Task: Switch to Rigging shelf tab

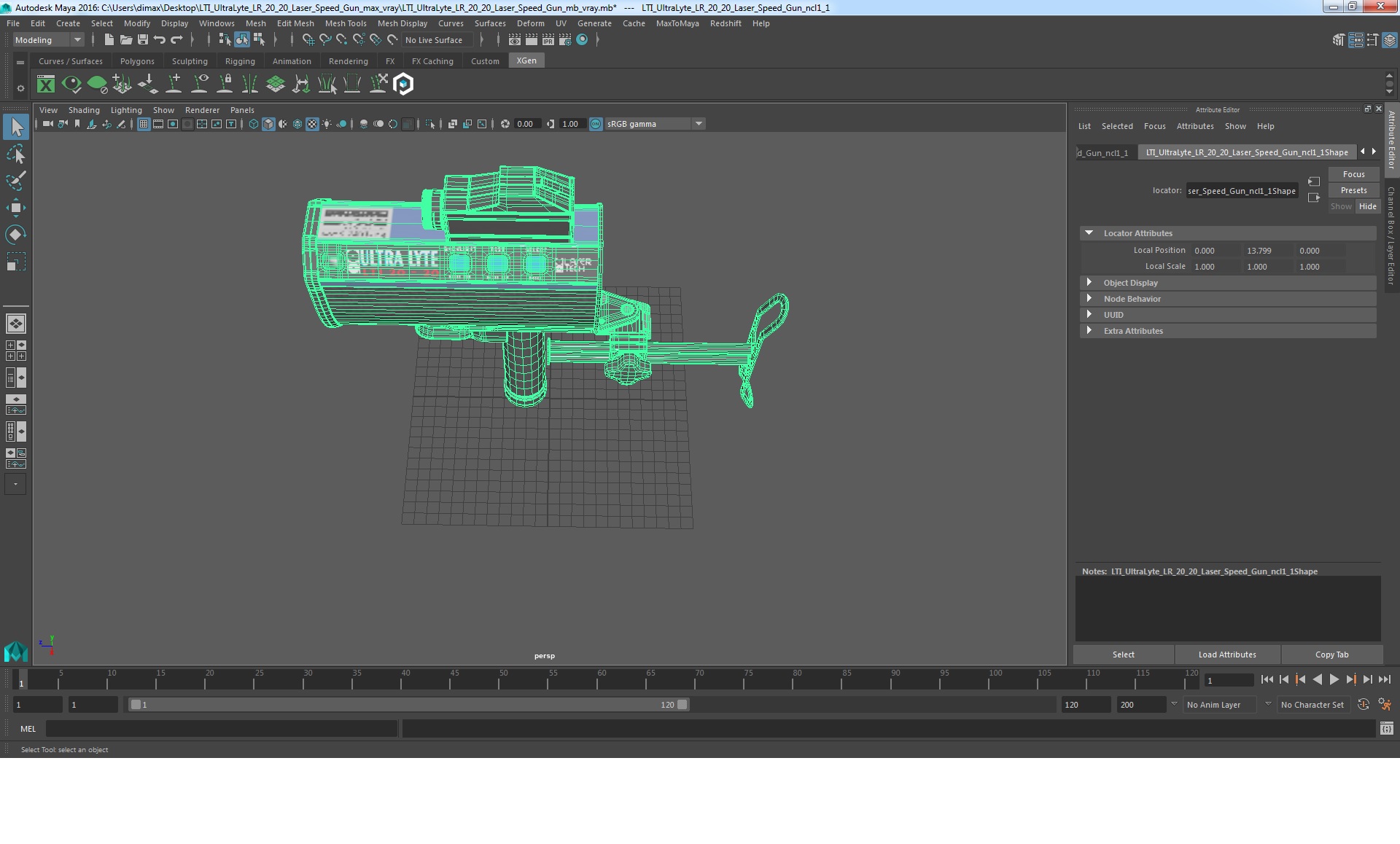Action: click(x=240, y=61)
